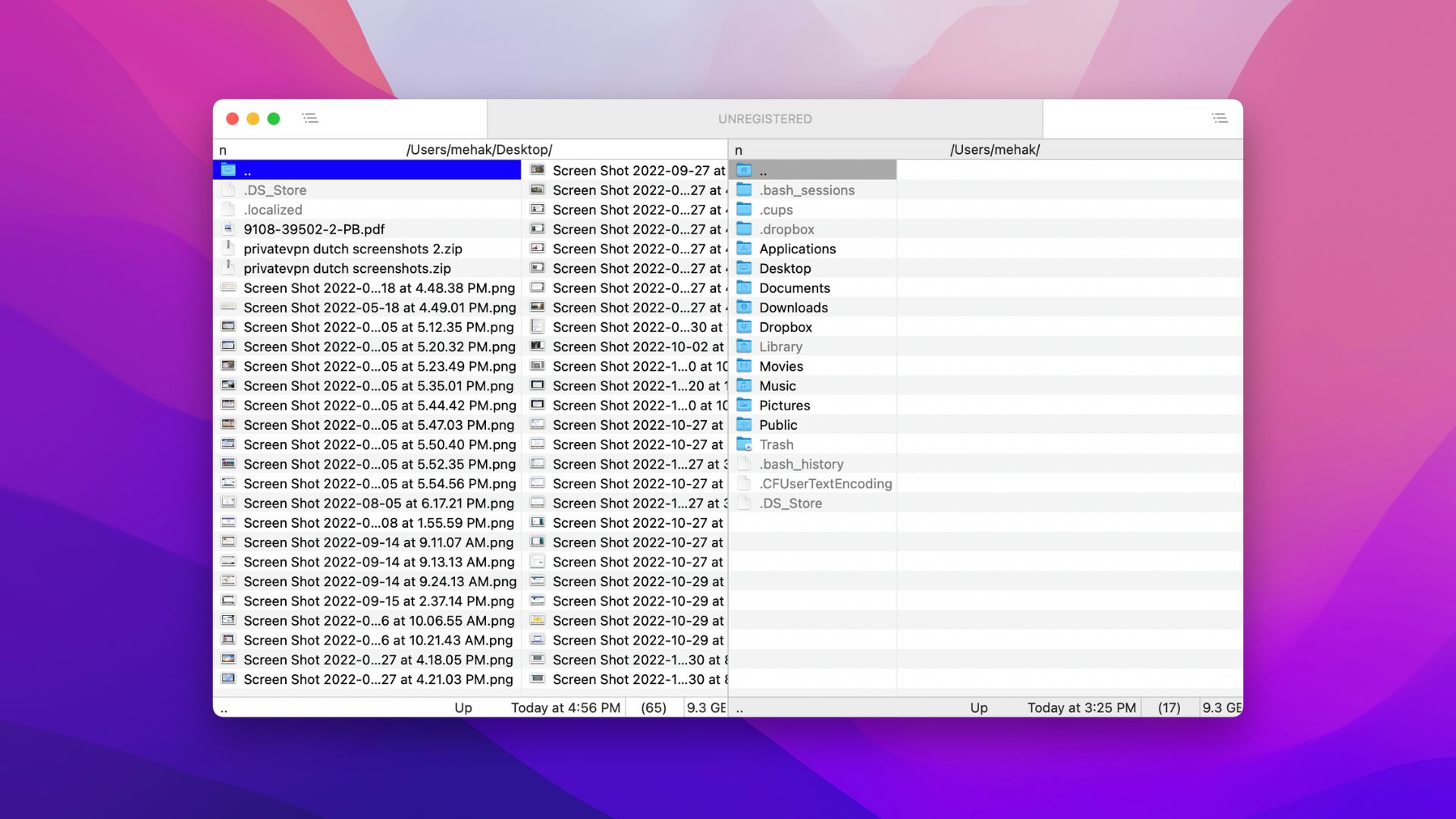Click the left panel path /Users/mehak/Desktop/
1456x819 pixels.
tap(480, 150)
